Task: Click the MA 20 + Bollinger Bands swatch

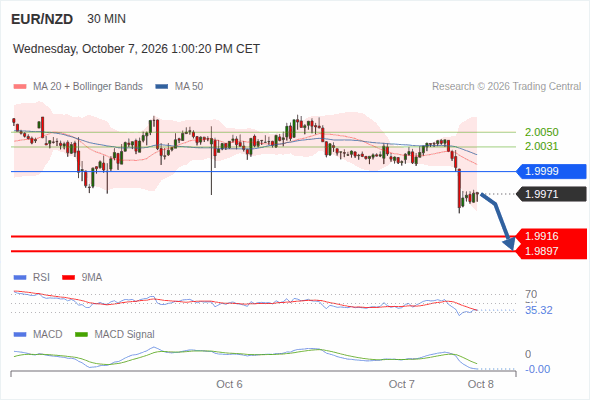Action: (x=20, y=87)
